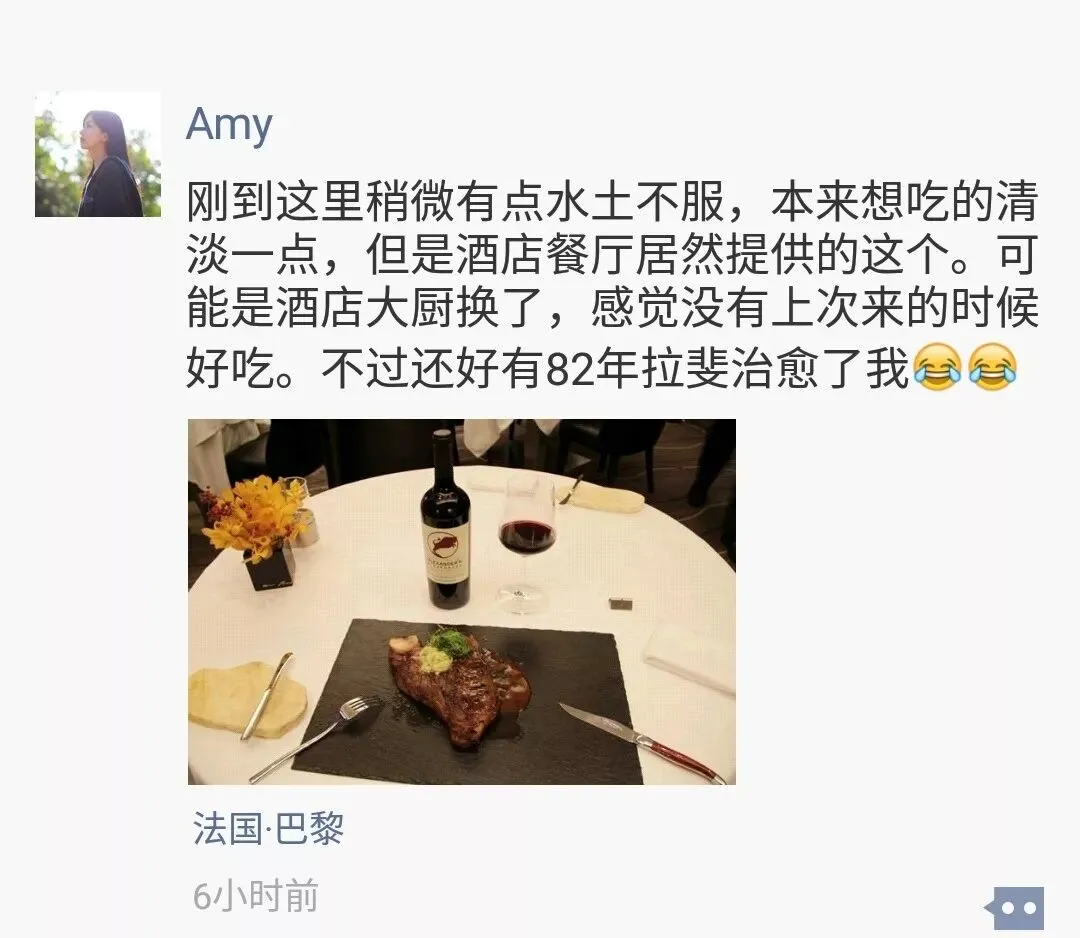Tap the folded white napkin in photo
Image resolution: width=1080 pixels, height=938 pixels.
689,660
